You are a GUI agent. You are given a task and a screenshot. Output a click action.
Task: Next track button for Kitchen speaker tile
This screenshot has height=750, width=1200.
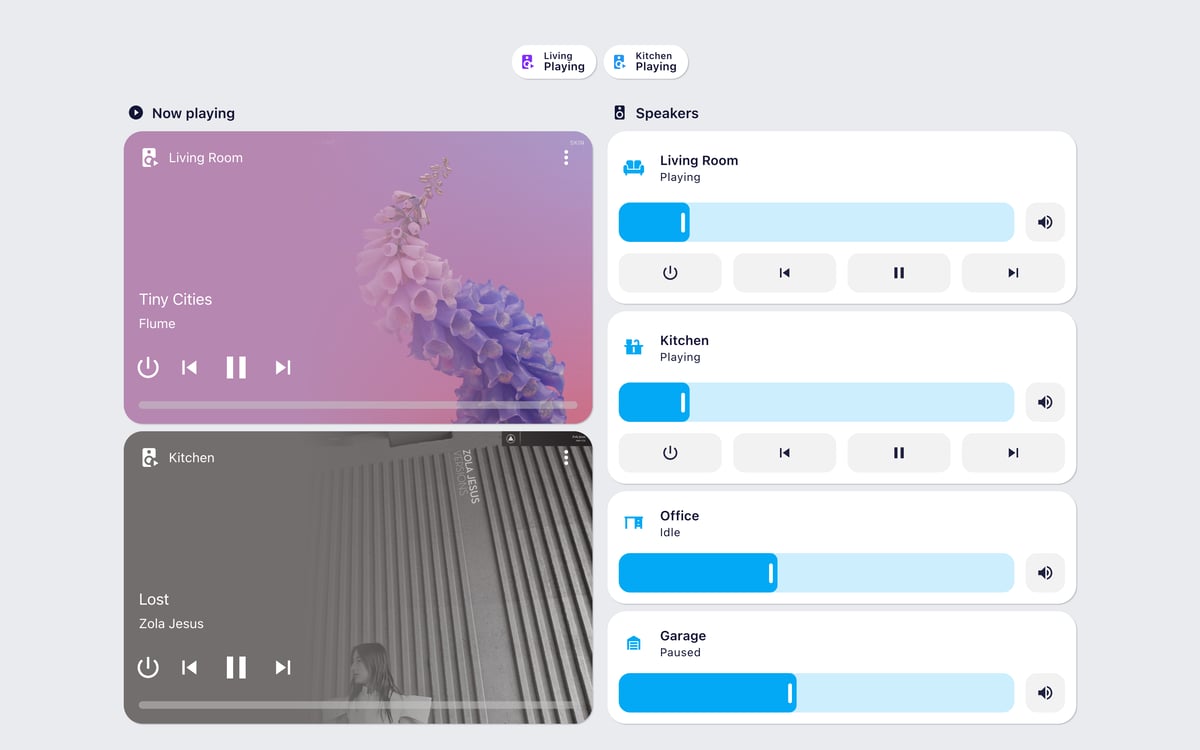[1013, 453]
